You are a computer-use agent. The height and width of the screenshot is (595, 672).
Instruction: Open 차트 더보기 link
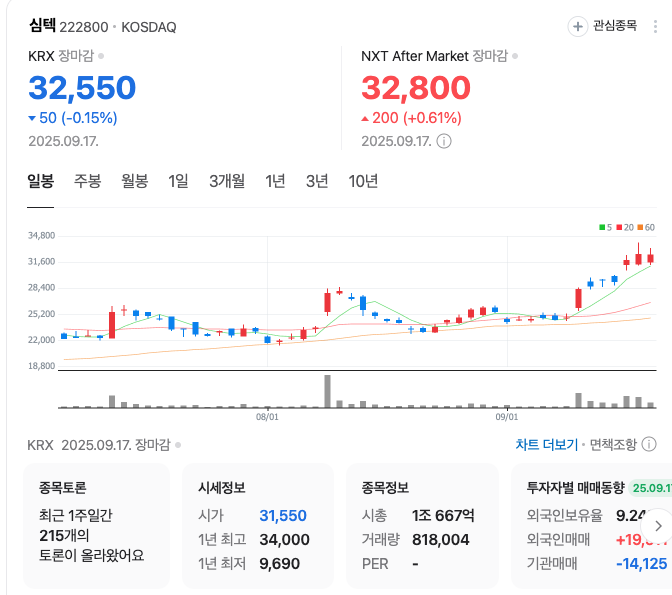547,445
